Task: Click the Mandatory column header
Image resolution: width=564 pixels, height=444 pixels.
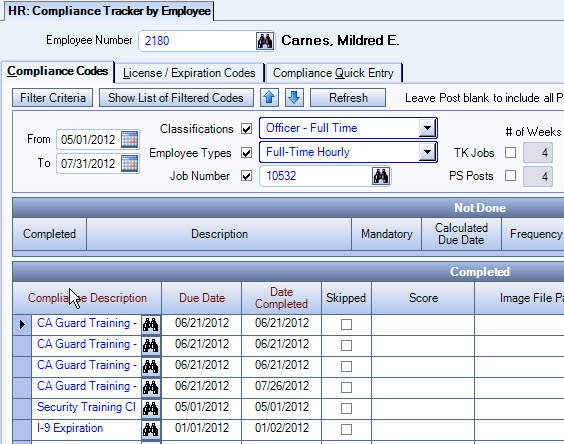Action: coord(386,234)
